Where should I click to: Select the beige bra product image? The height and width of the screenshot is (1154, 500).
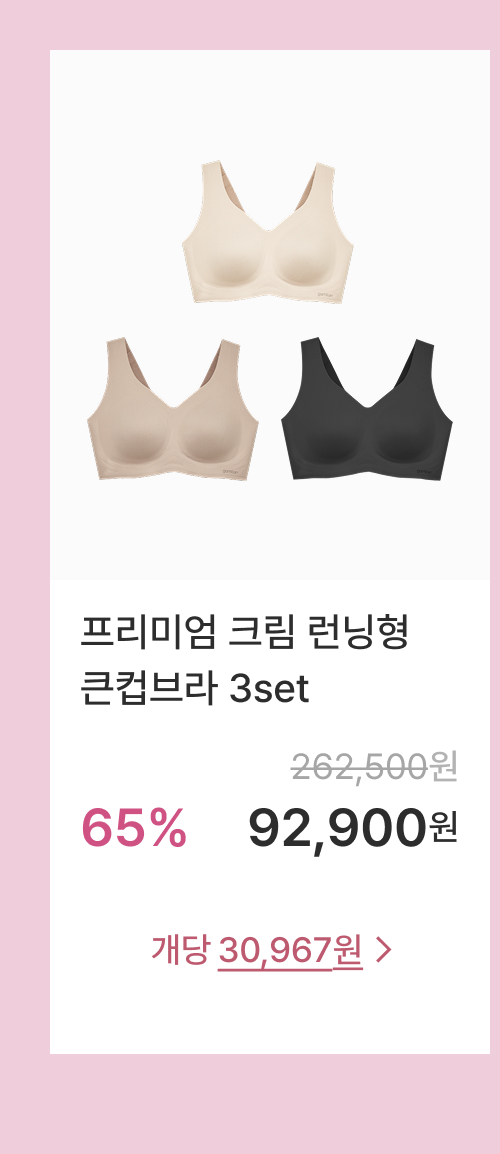[x=173, y=409]
